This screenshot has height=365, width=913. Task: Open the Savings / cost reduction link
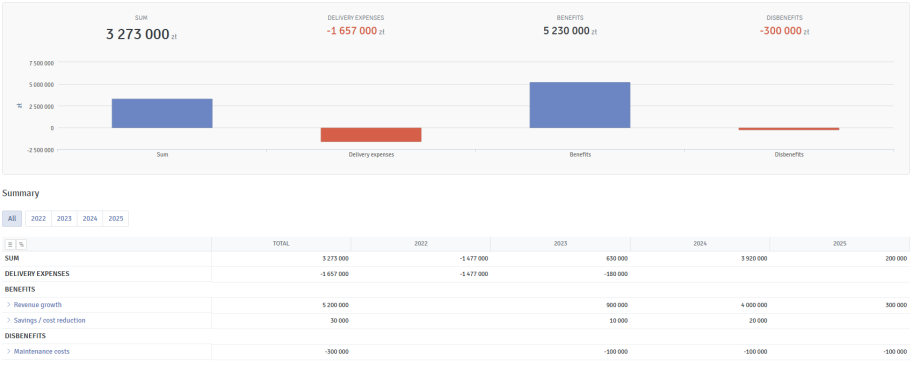pos(49,320)
